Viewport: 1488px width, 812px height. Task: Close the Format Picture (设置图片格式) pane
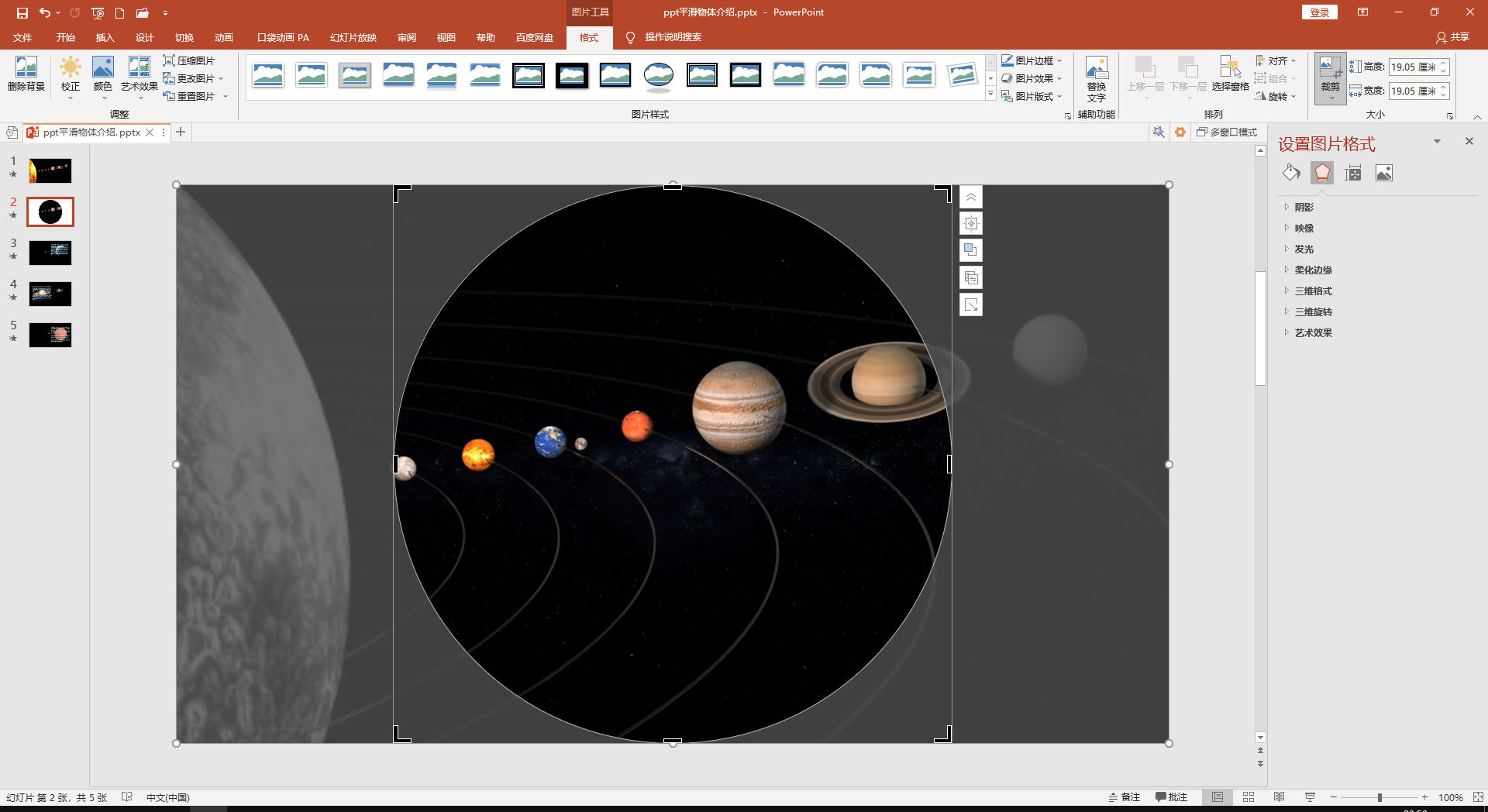[1469, 141]
